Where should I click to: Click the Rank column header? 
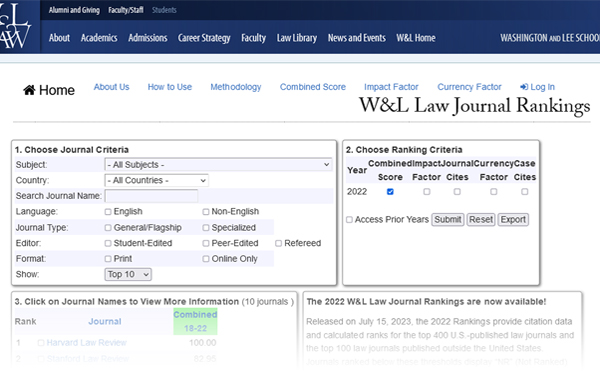(25, 322)
